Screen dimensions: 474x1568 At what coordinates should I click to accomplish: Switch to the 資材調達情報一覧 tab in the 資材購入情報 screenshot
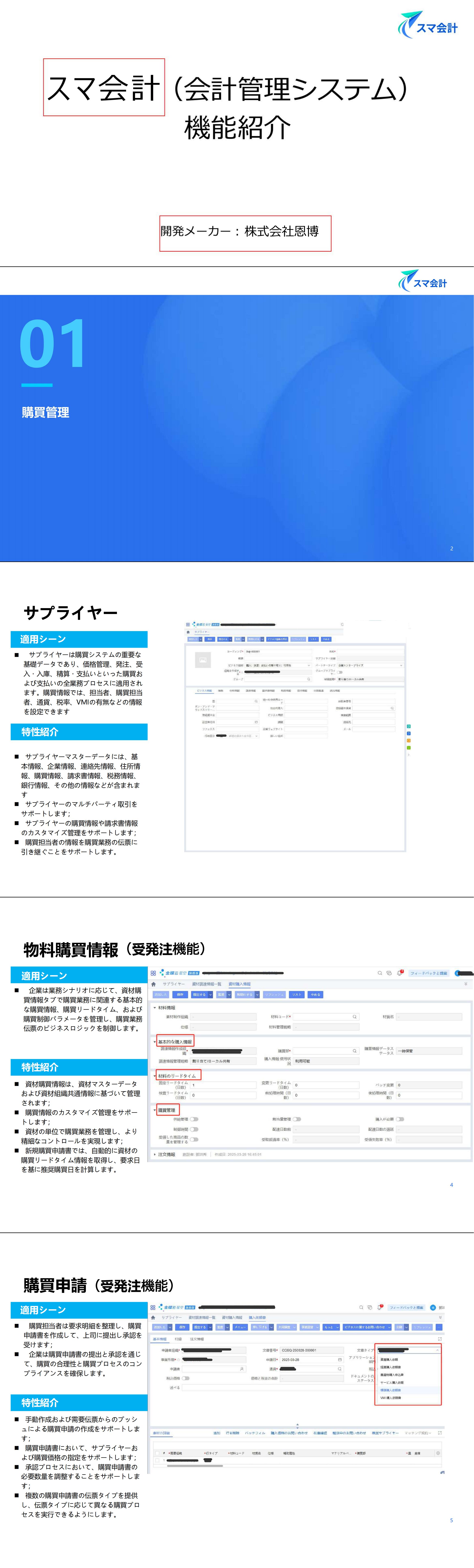pyautogui.click(x=207, y=984)
